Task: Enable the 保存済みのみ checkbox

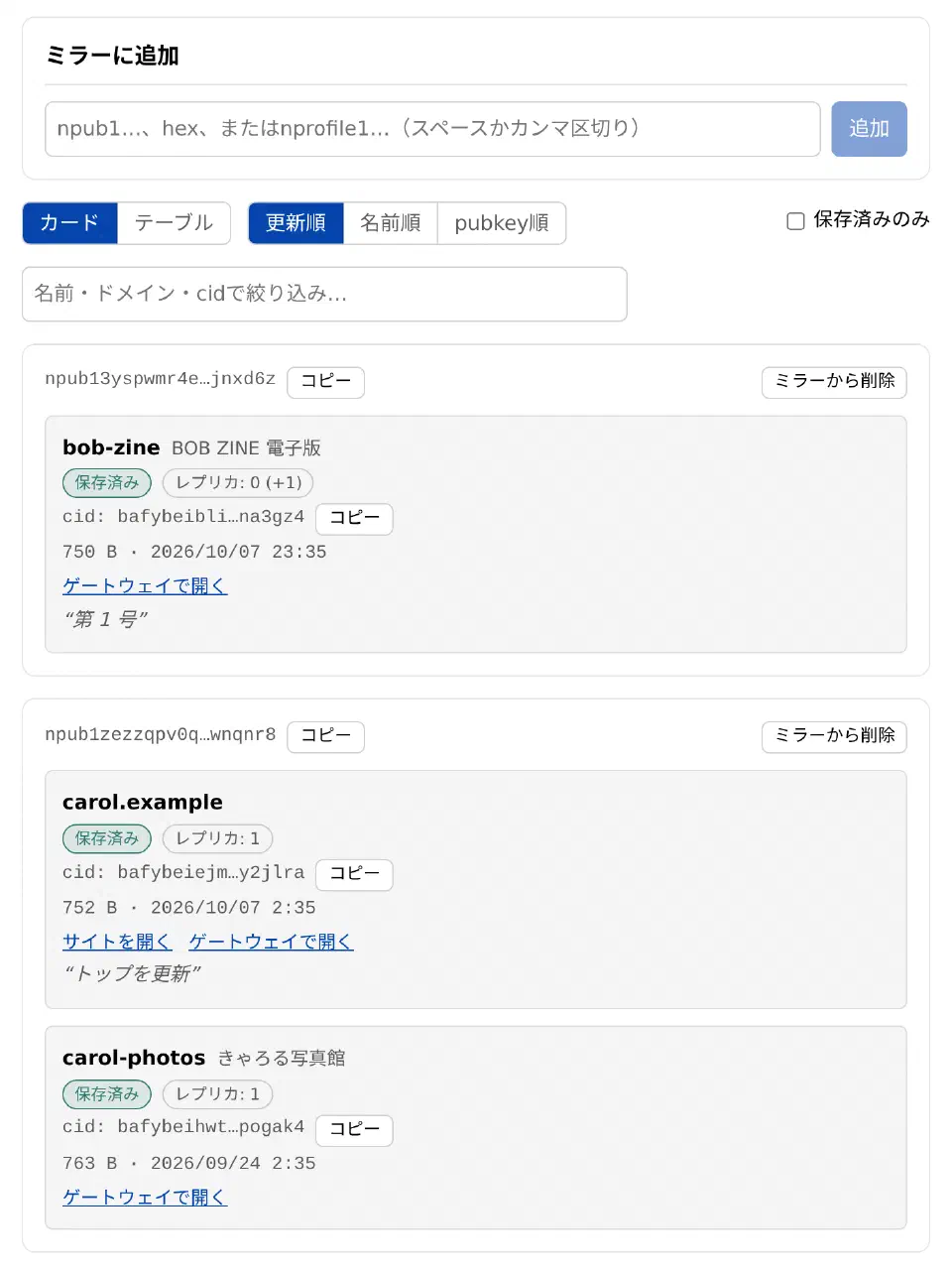Action: click(795, 221)
